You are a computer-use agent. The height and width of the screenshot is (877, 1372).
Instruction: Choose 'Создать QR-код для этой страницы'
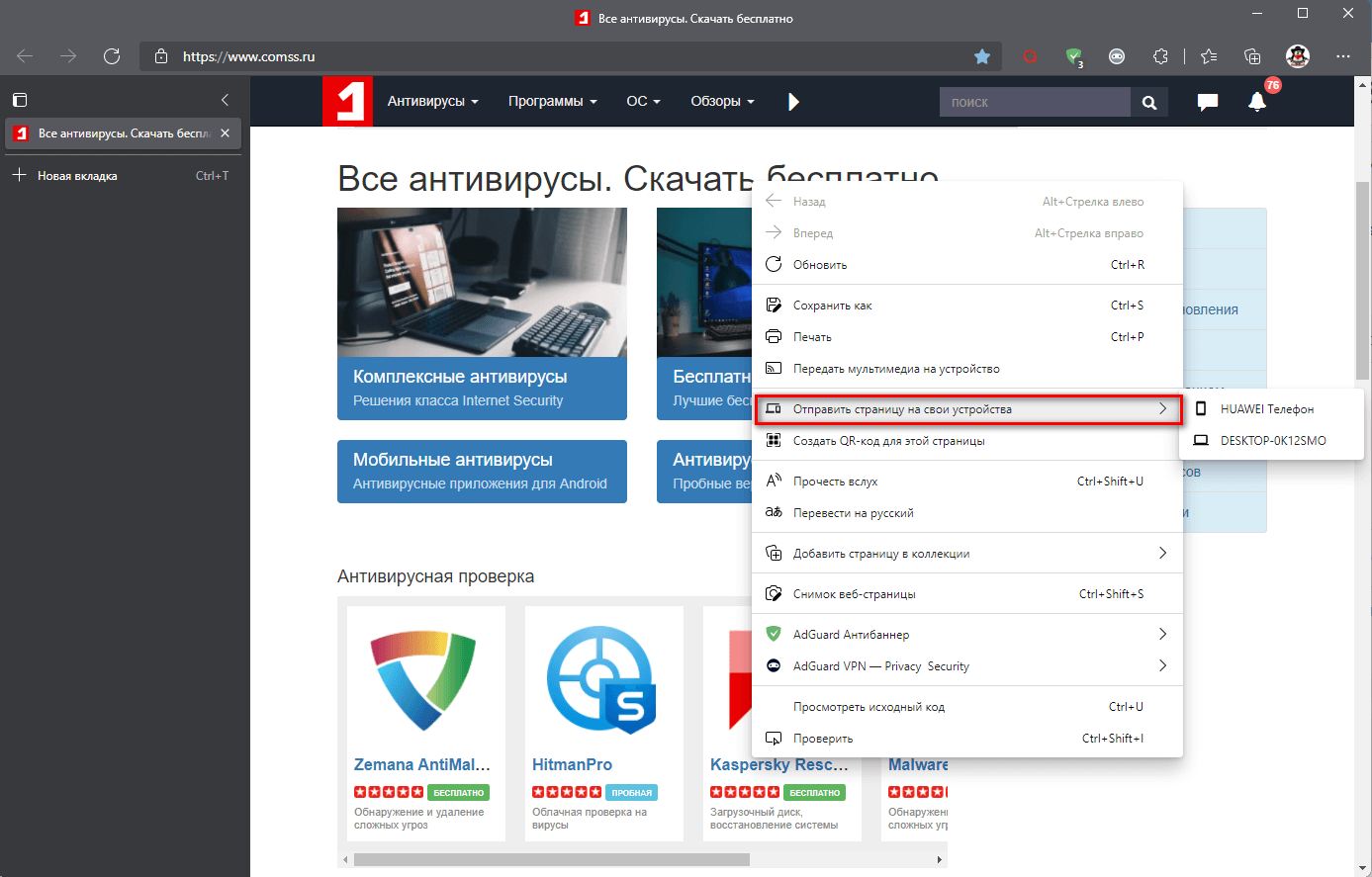968,441
